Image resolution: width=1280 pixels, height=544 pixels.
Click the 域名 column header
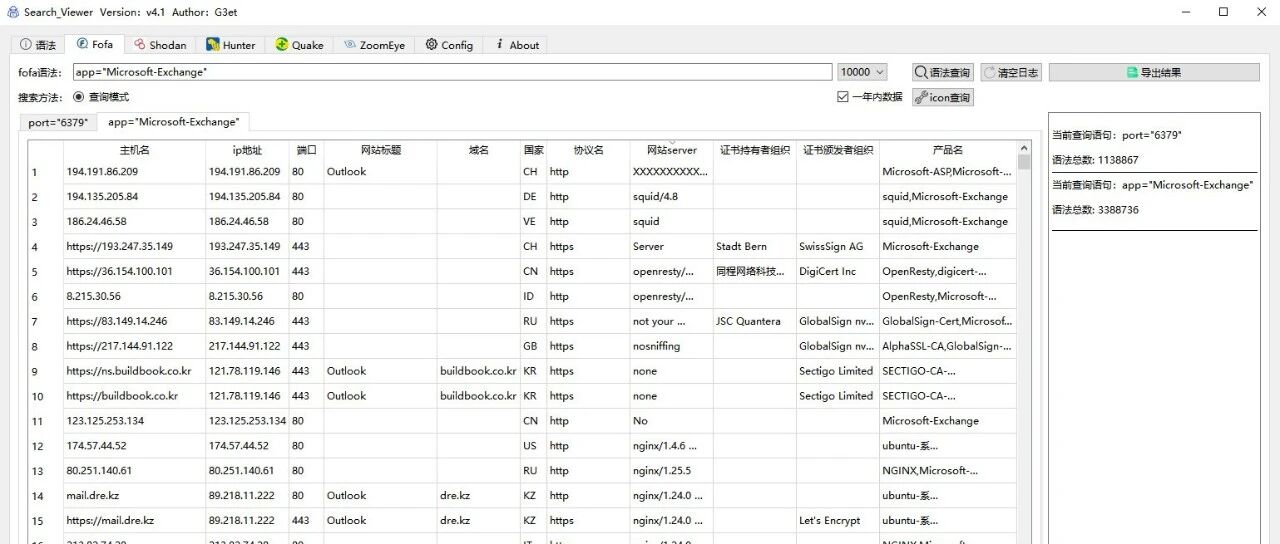click(x=478, y=150)
